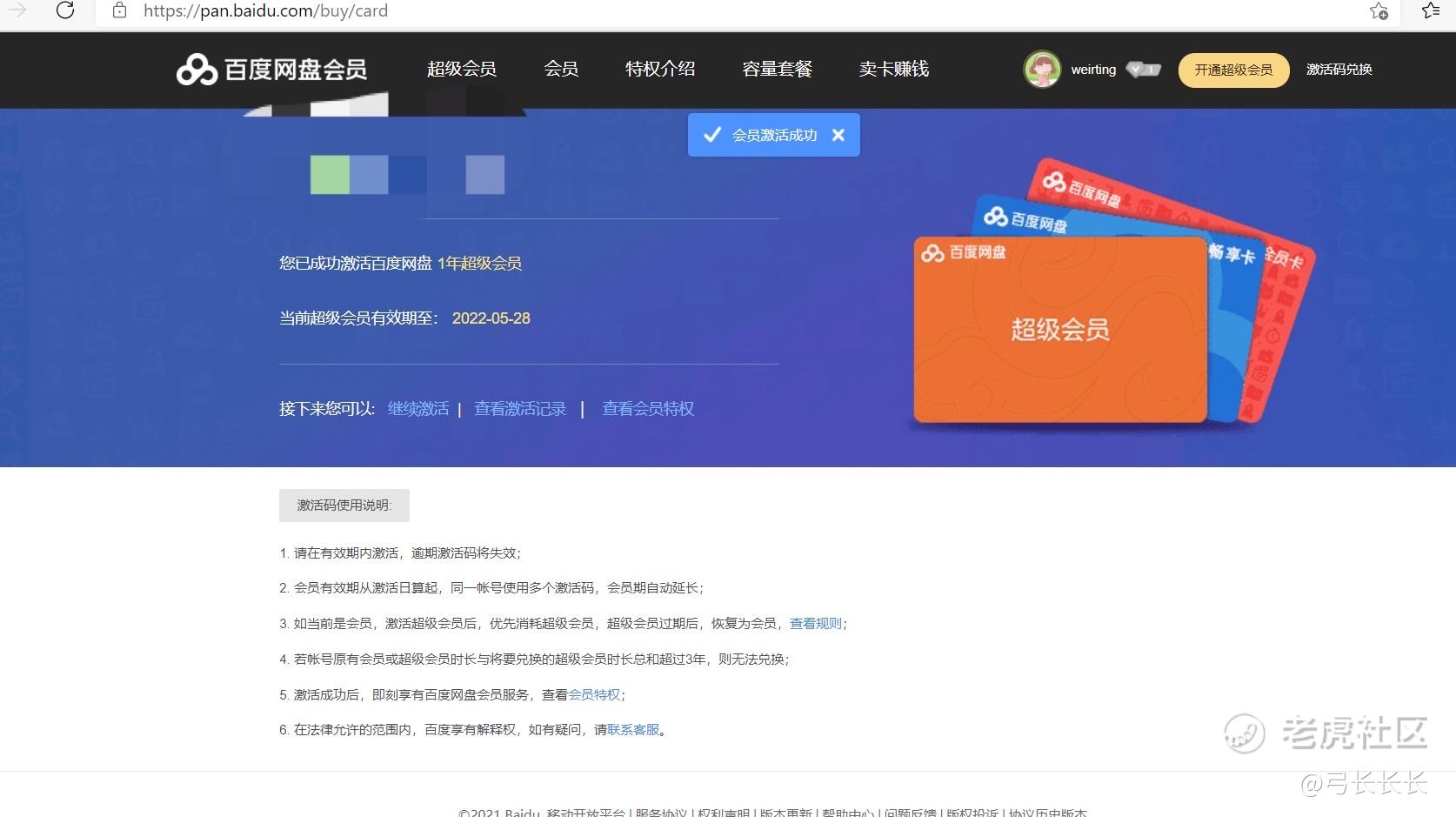Open the 会员特权 link in rule 5
The height and width of the screenshot is (817, 1456).
(594, 694)
